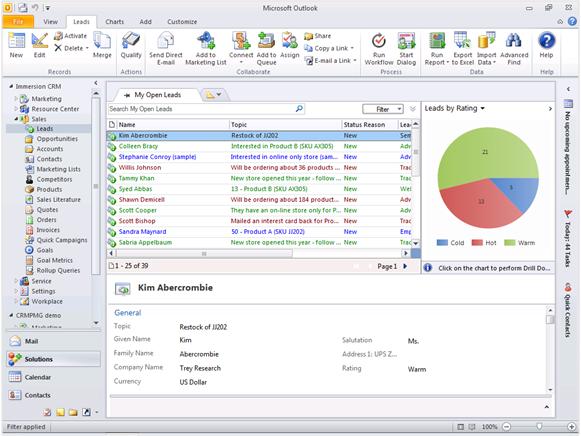The height and width of the screenshot is (436, 581).
Task: Run Workflow on selected lead
Action: click(379, 49)
